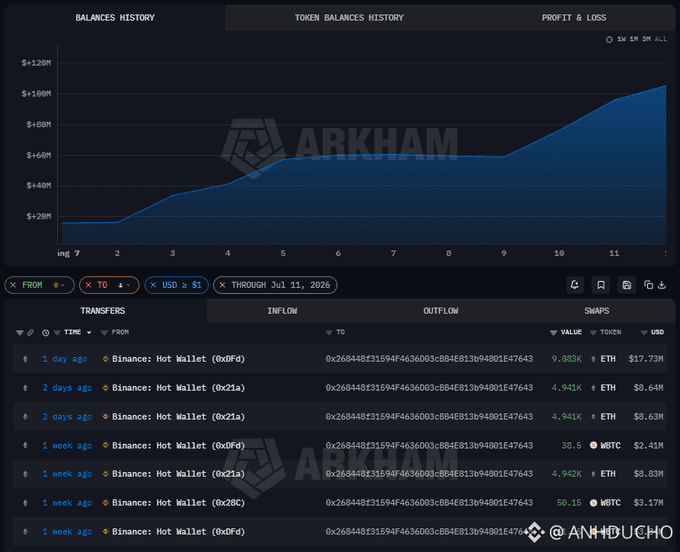Open the Profit & Loss tab
The height and width of the screenshot is (552, 680).
[x=574, y=18]
